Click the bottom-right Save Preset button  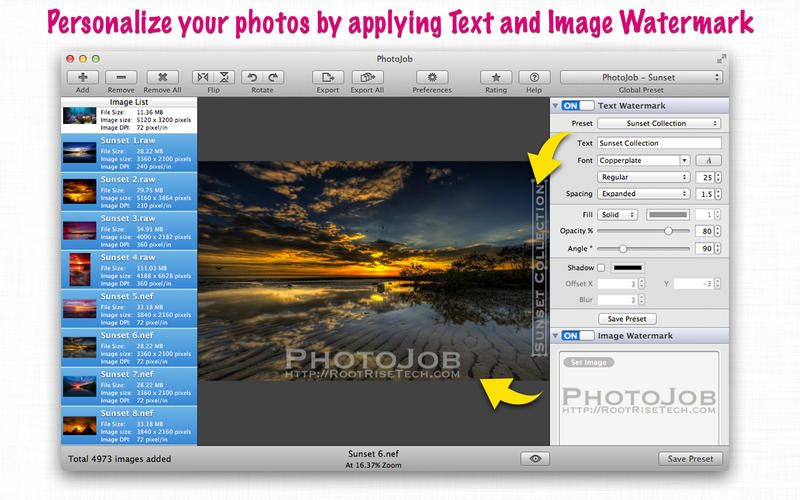click(690, 458)
